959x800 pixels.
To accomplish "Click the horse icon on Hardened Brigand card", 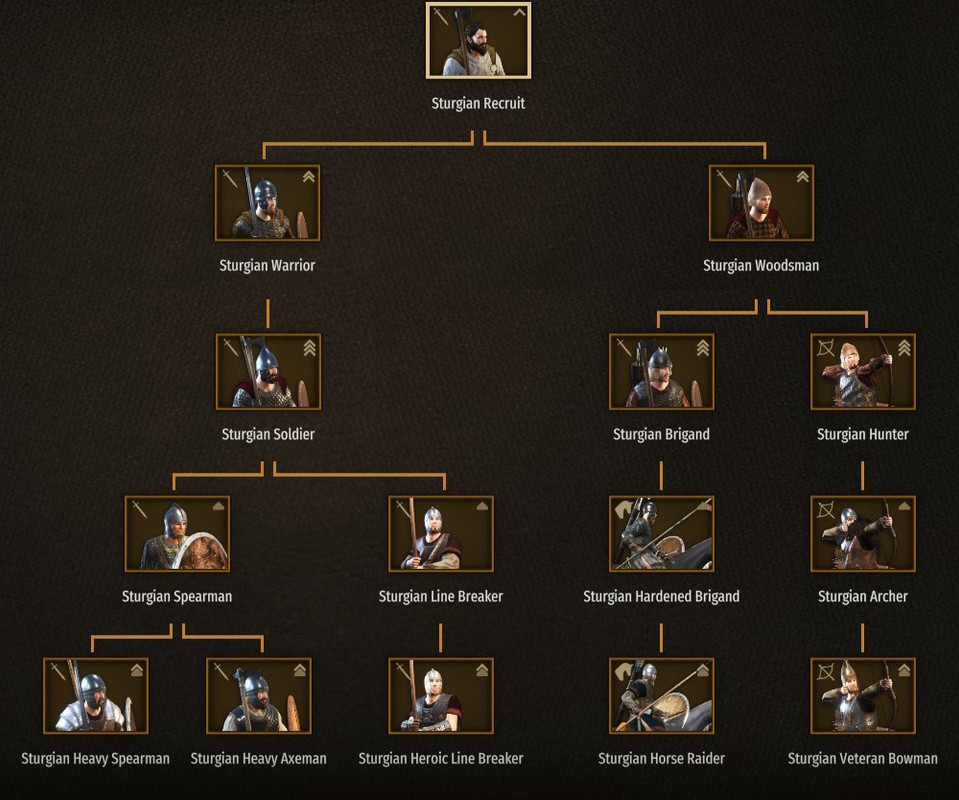I will (x=624, y=509).
